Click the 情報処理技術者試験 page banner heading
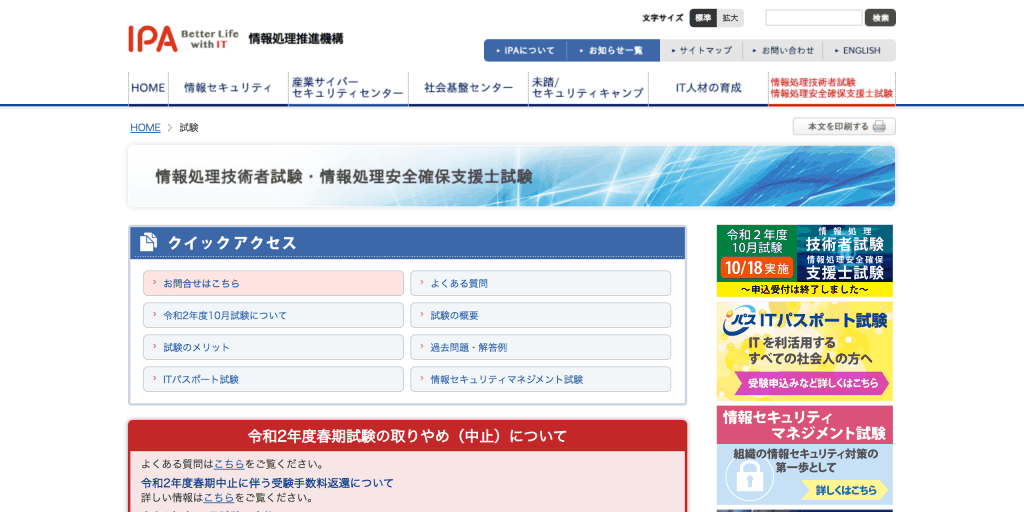 pos(344,177)
